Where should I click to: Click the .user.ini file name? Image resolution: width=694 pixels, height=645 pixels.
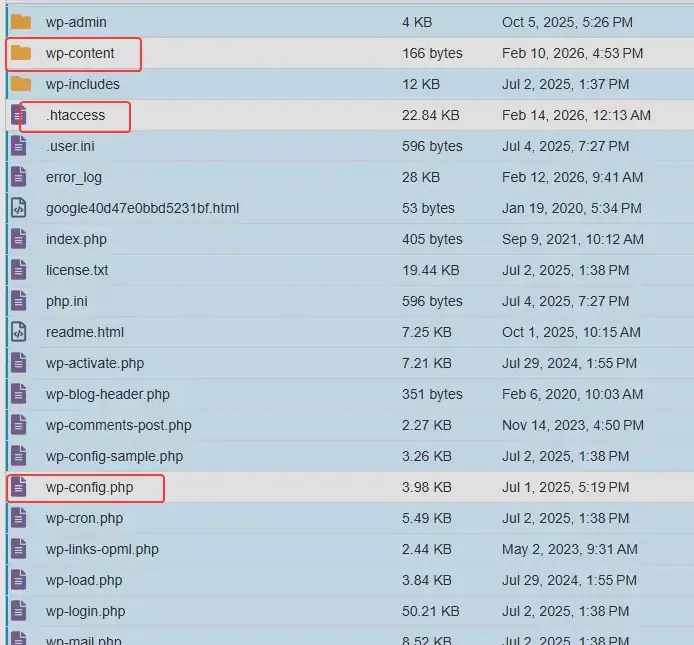70,146
